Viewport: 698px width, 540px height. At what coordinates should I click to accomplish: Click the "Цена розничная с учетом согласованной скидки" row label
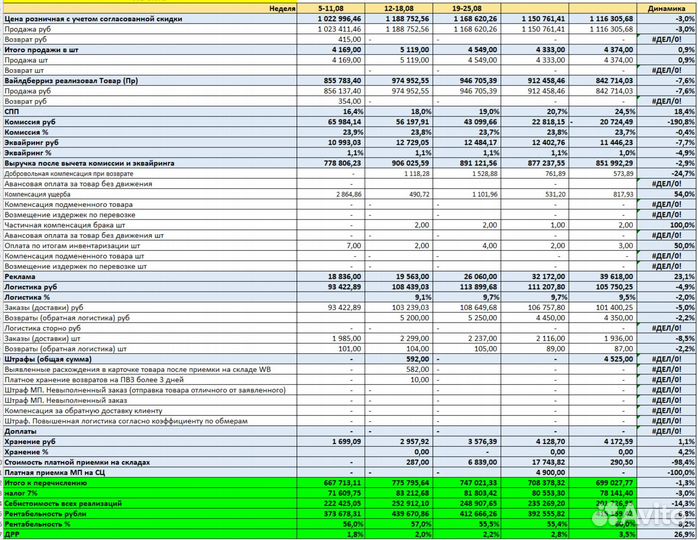click(97, 19)
